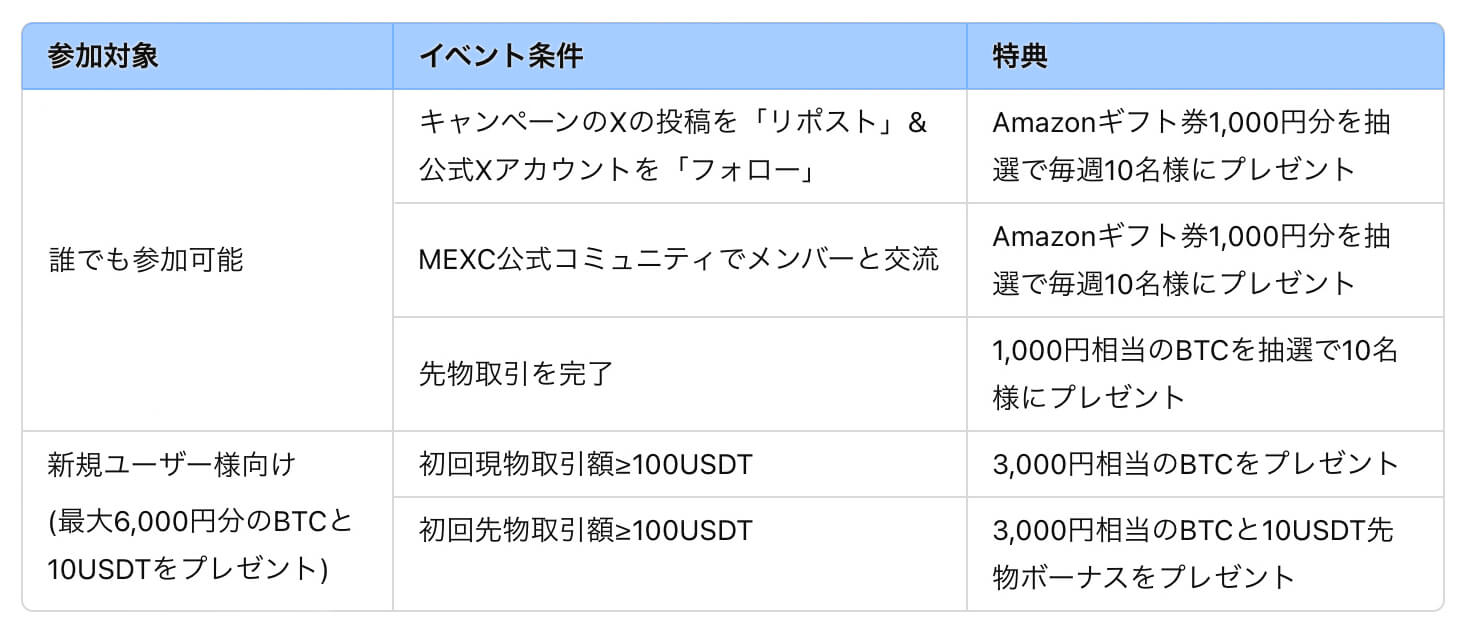
Task: Select the 誰でも参加可能 cell
Action: 146,260
